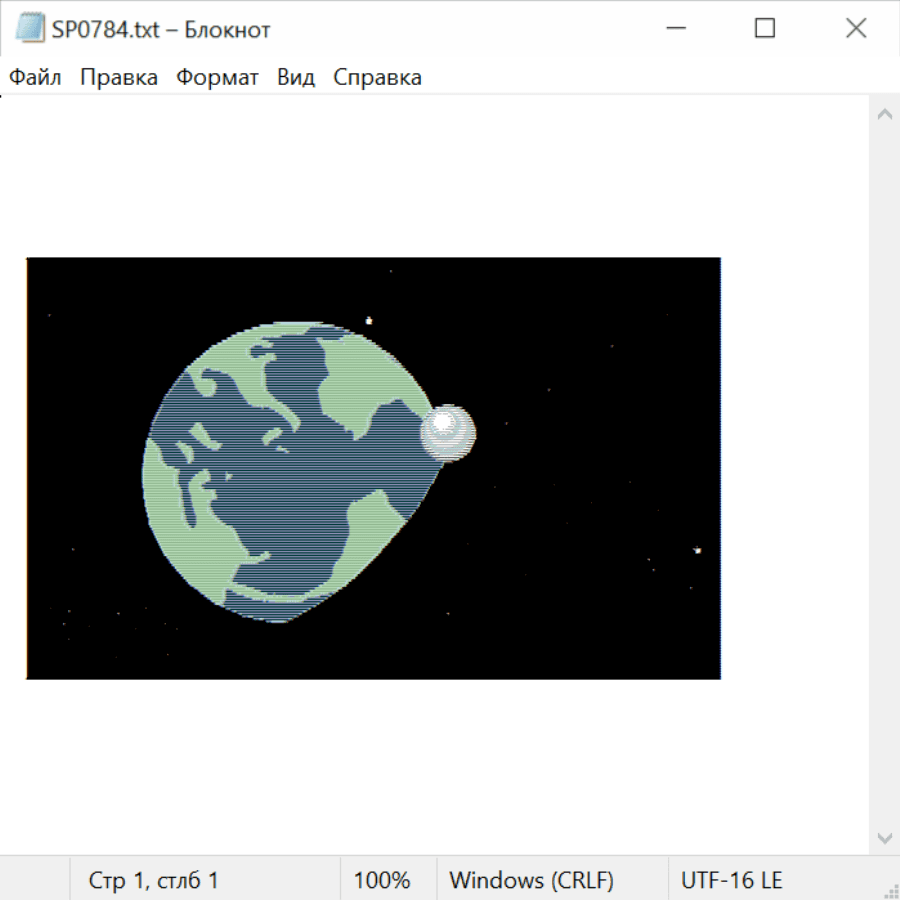
Task: Click the Стр 1, стлб 1 status indicator
Action: (154, 880)
